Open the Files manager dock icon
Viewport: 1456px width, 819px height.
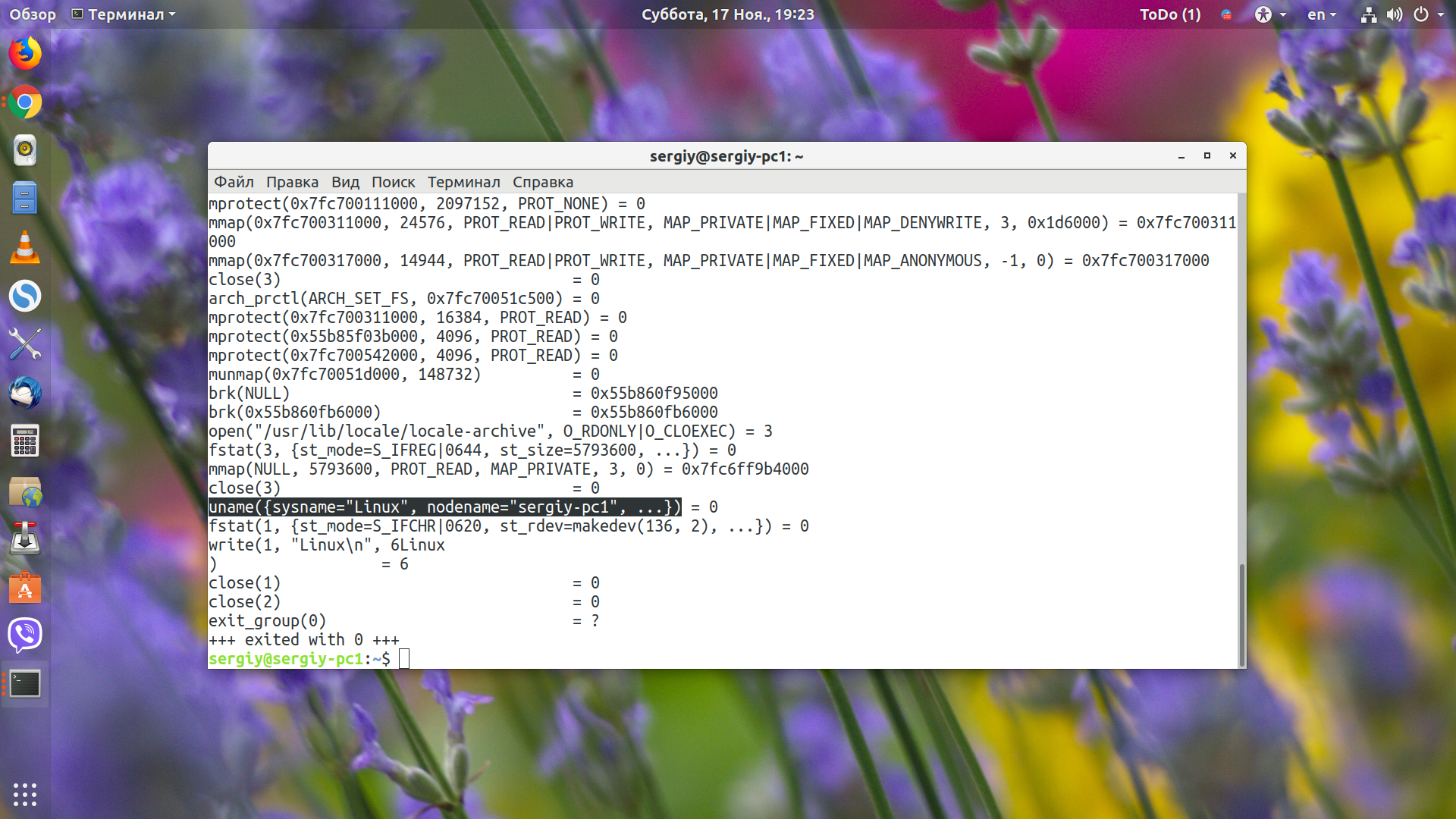click(x=25, y=199)
